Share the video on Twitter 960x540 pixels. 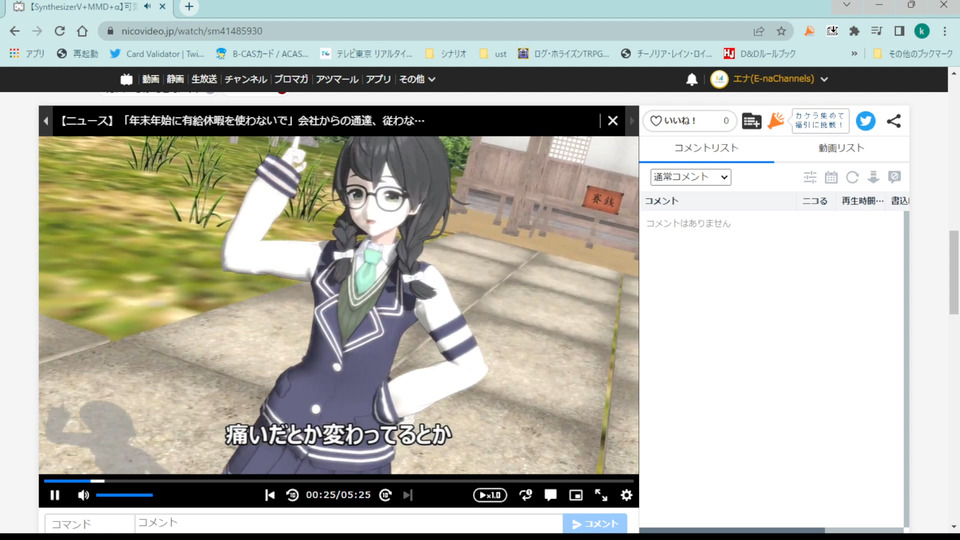[865, 121]
